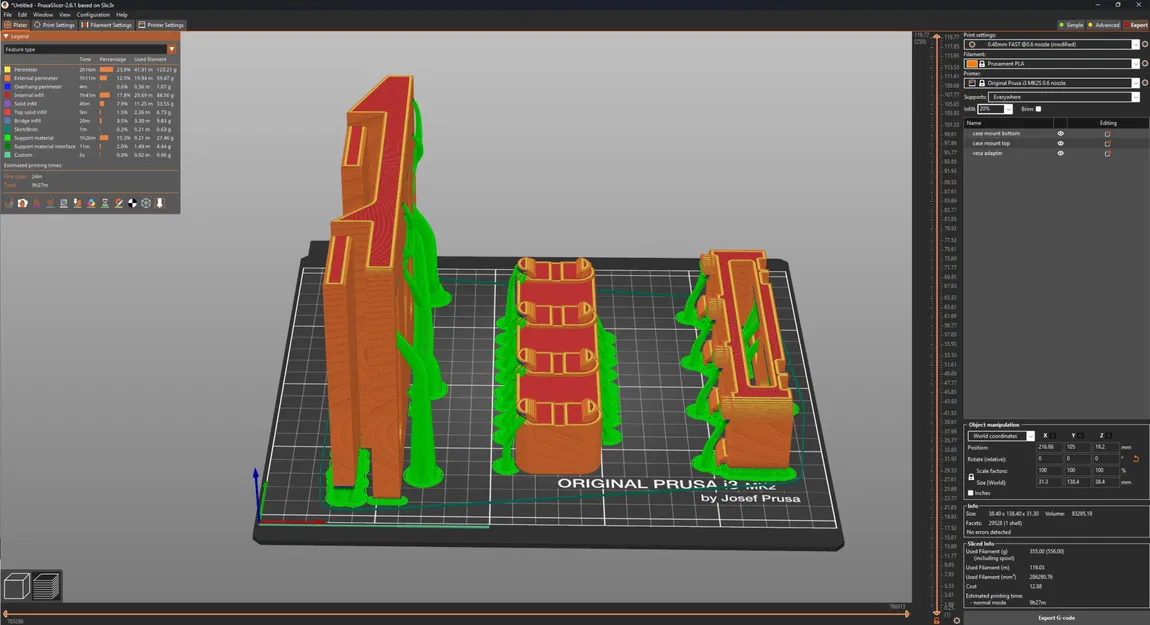Toggle custom G-code icon in legend
The width and height of the screenshot is (1150, 625).
119,203
